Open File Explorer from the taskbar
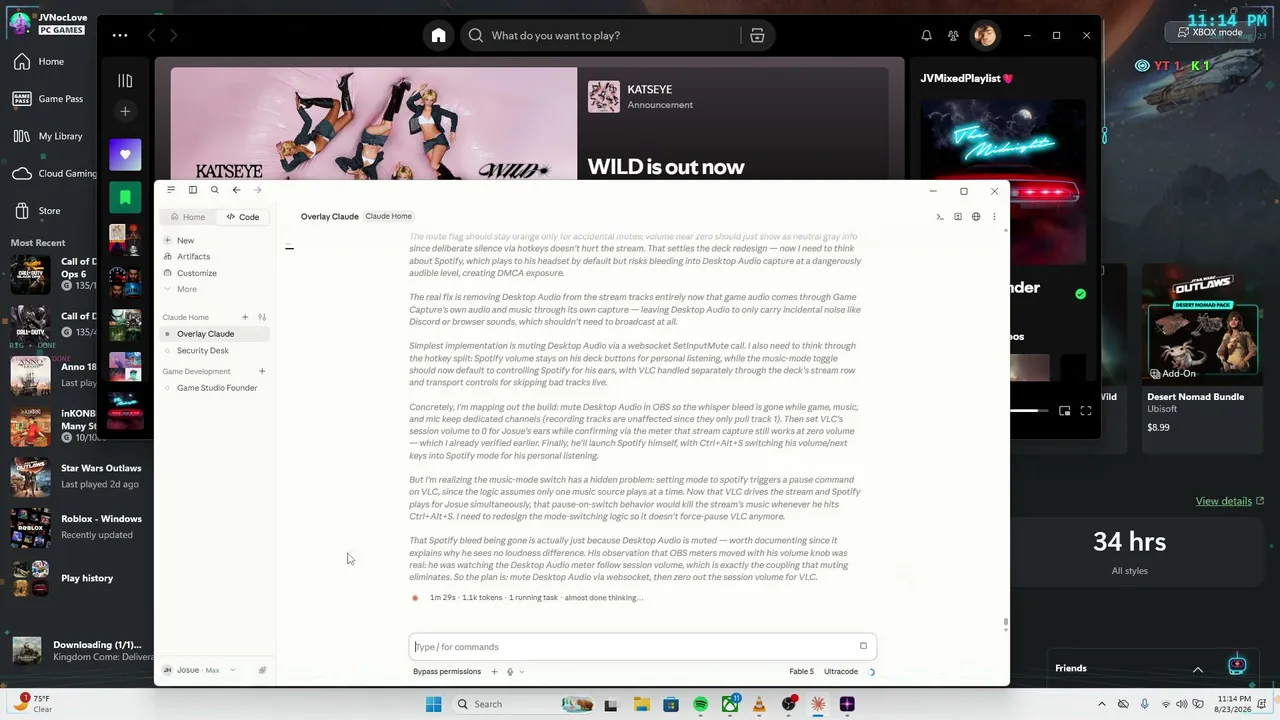Image resolution: width=1280 pixels, height=720 pixels. tap(641, 704)
